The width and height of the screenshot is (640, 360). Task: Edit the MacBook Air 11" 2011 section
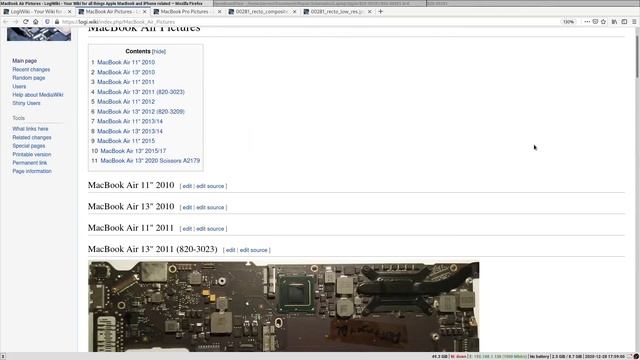click(187, 229)
